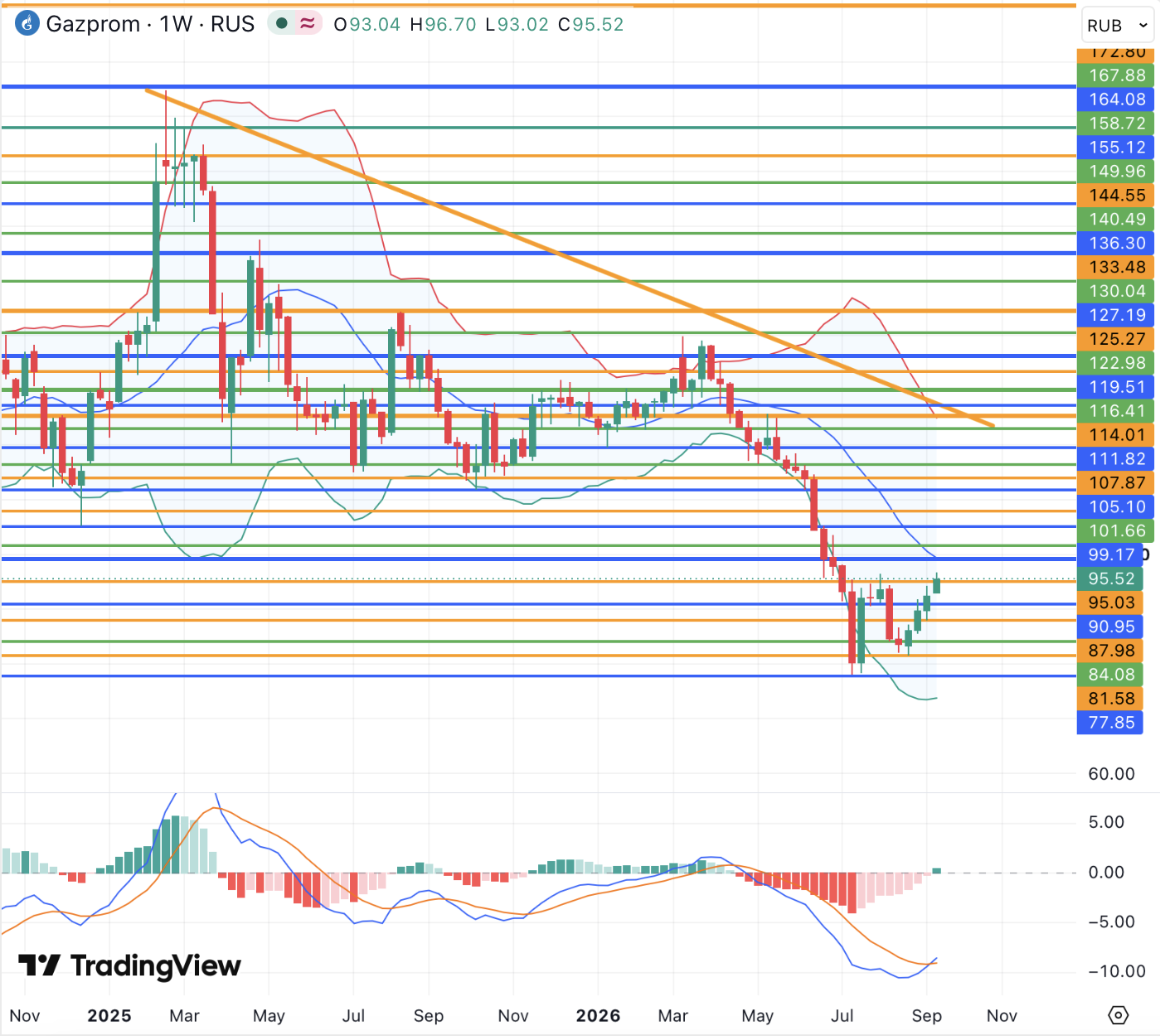Viewport: 1160px width, 1036px height.
Task: Click the 99.17 price level label
Action: pos(1110,556)
